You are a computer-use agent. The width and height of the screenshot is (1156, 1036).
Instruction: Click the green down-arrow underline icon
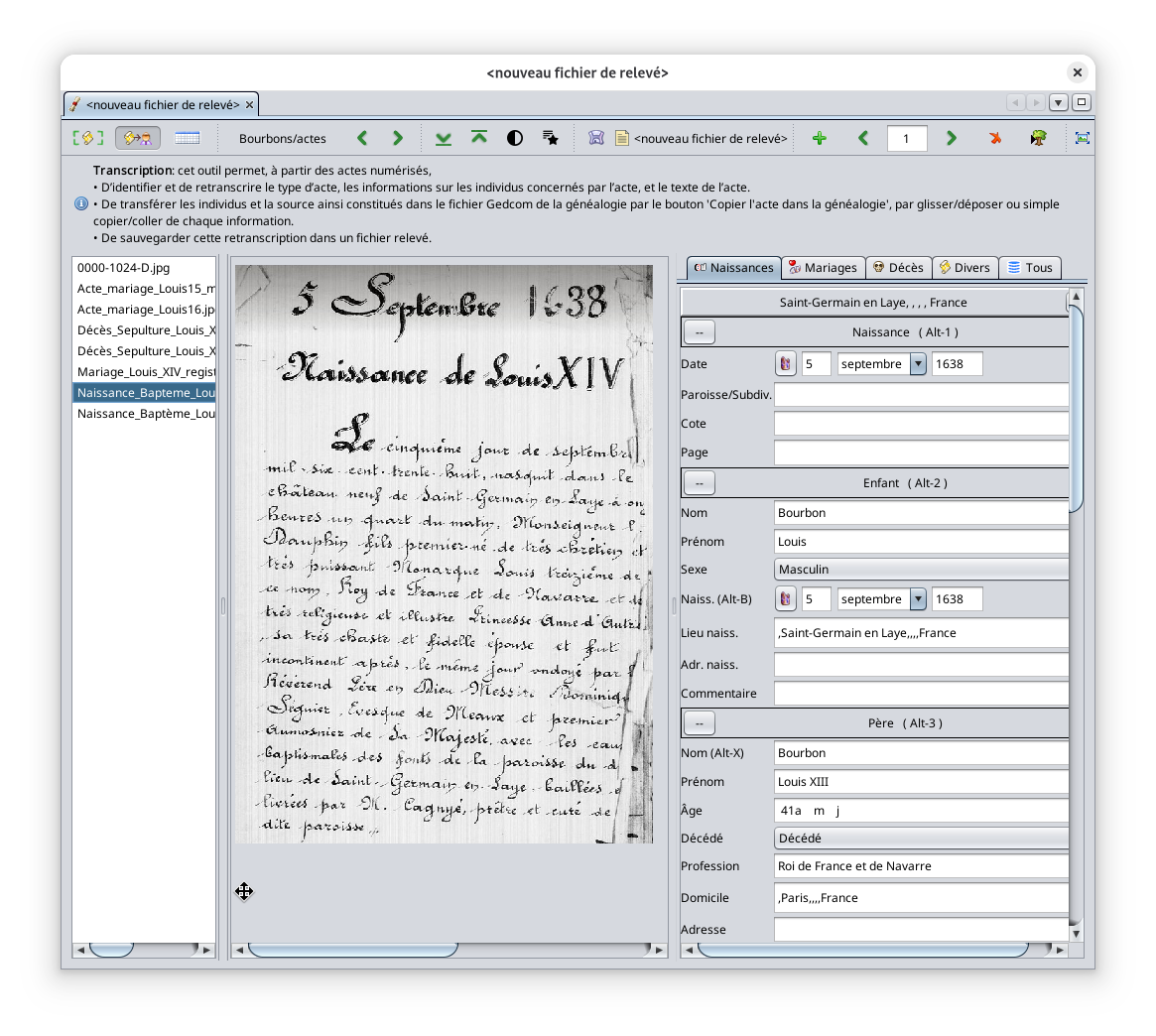pyautogui.click(x=444, y=138)
